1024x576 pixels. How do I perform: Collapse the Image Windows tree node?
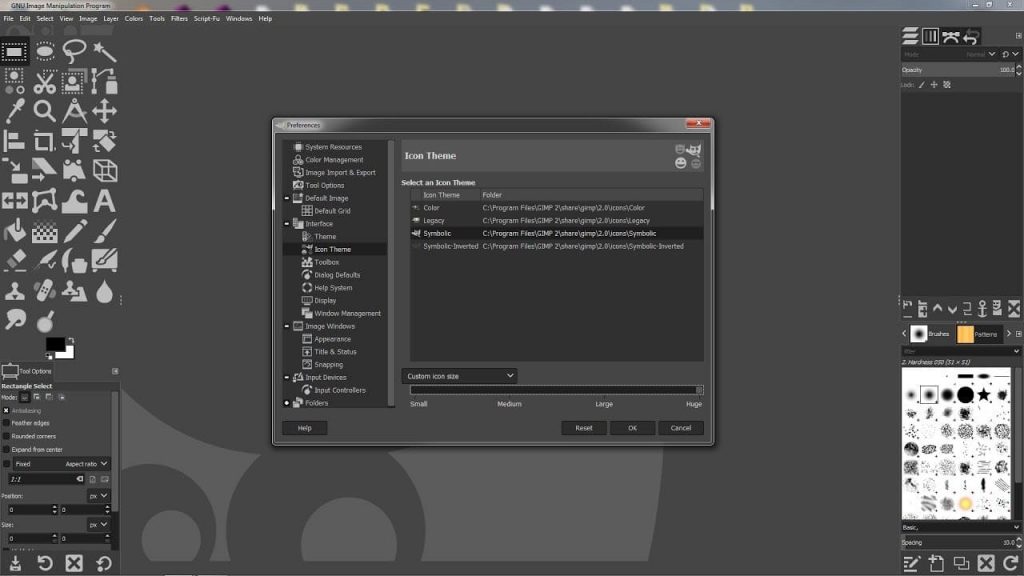point(287,327)
